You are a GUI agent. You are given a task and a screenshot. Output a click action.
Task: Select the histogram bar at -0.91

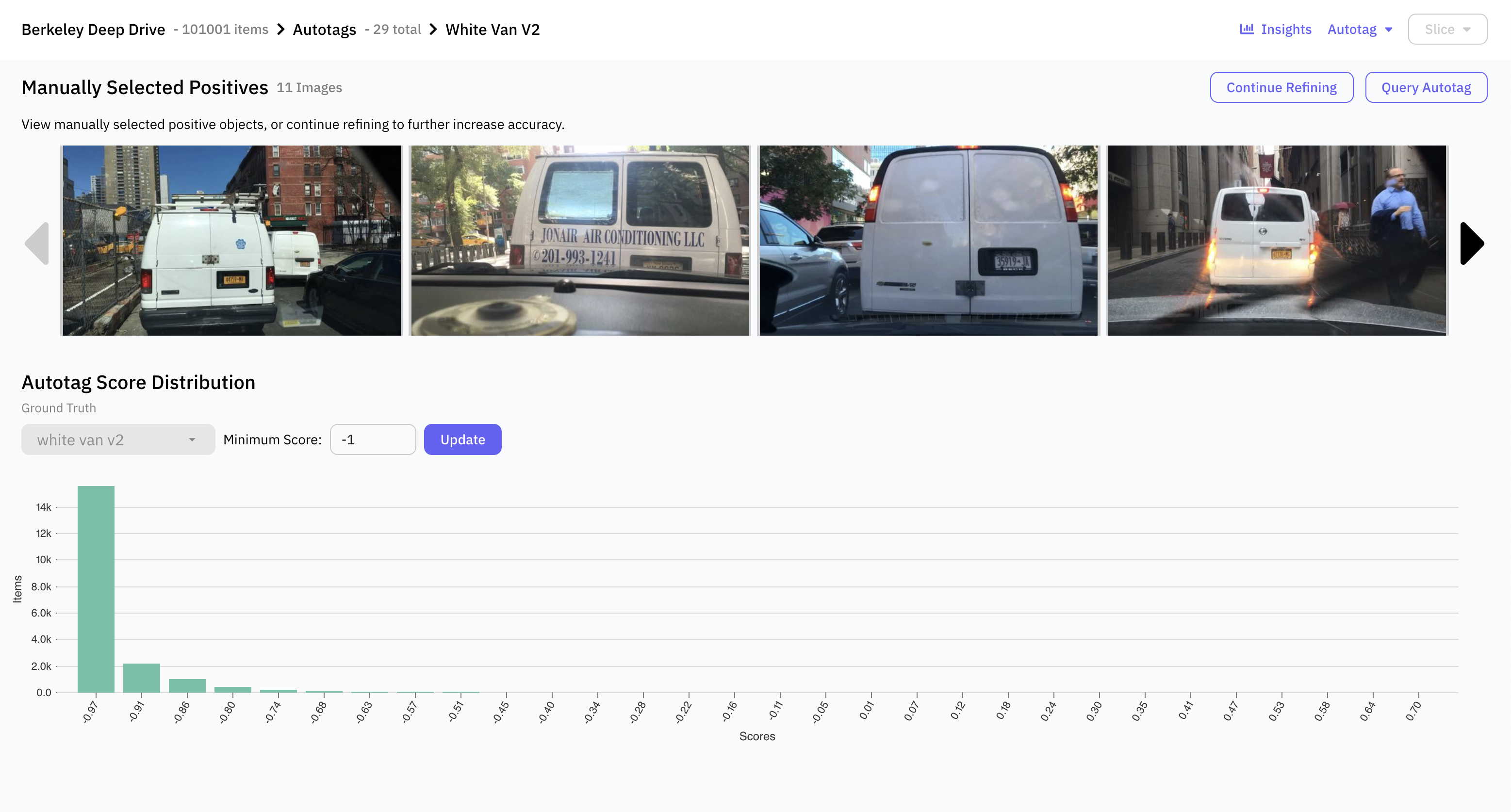(x=141, y=678)
